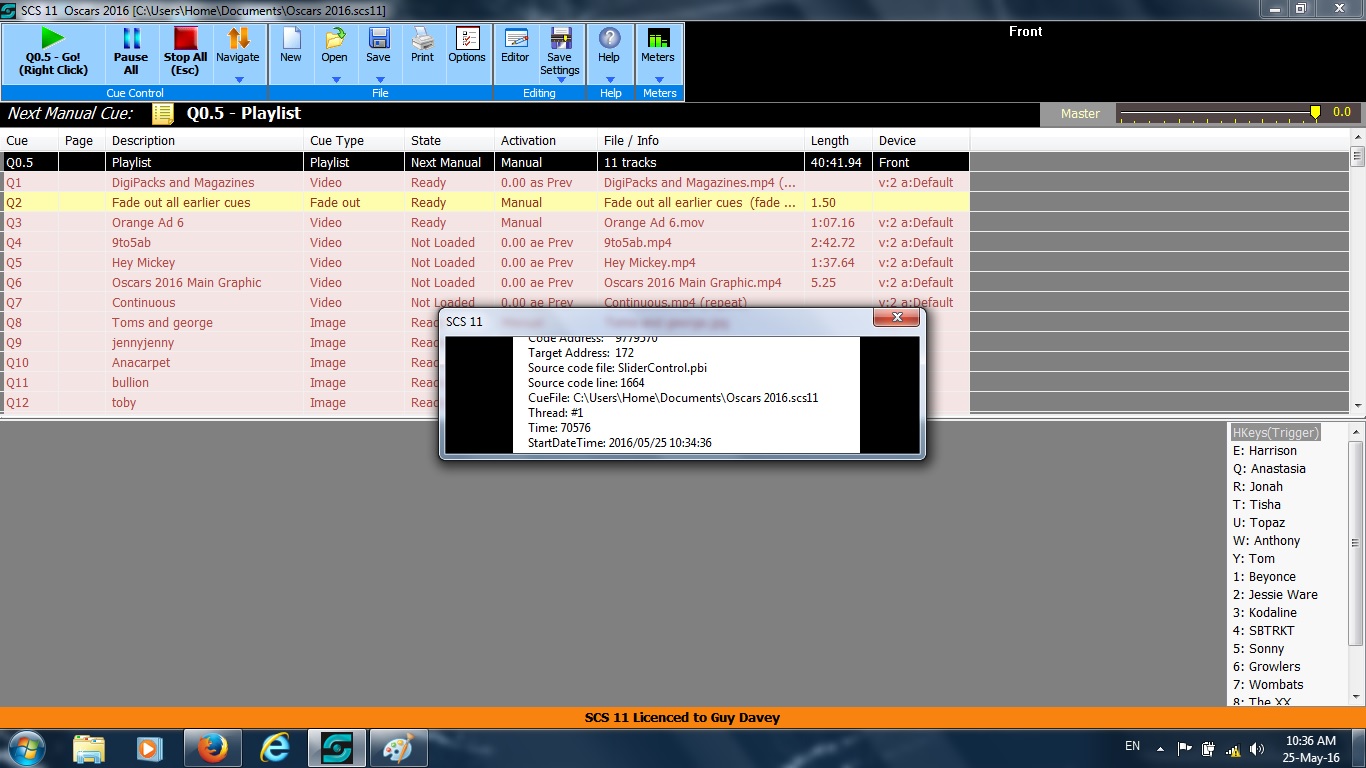
Task: Click the Pause All icon
Action: 131,39
